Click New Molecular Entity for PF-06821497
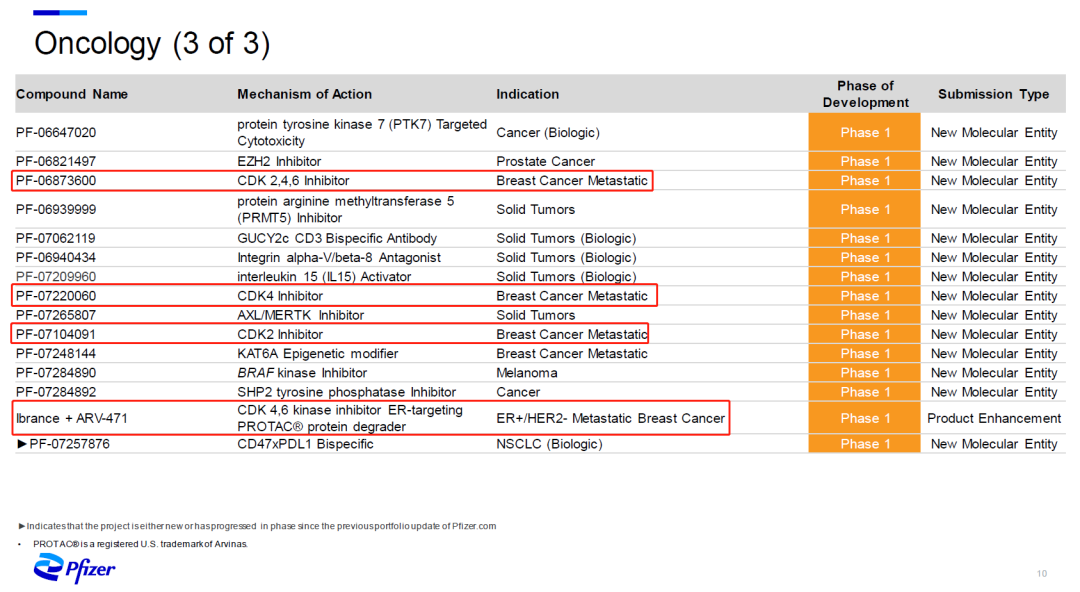Screen dimensions: 1080x592 coord(994,161)
